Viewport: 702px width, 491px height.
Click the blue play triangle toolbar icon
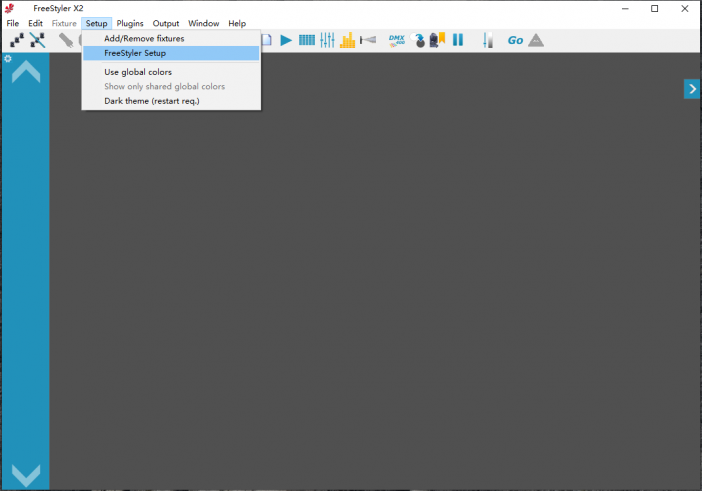pos(286,40)
